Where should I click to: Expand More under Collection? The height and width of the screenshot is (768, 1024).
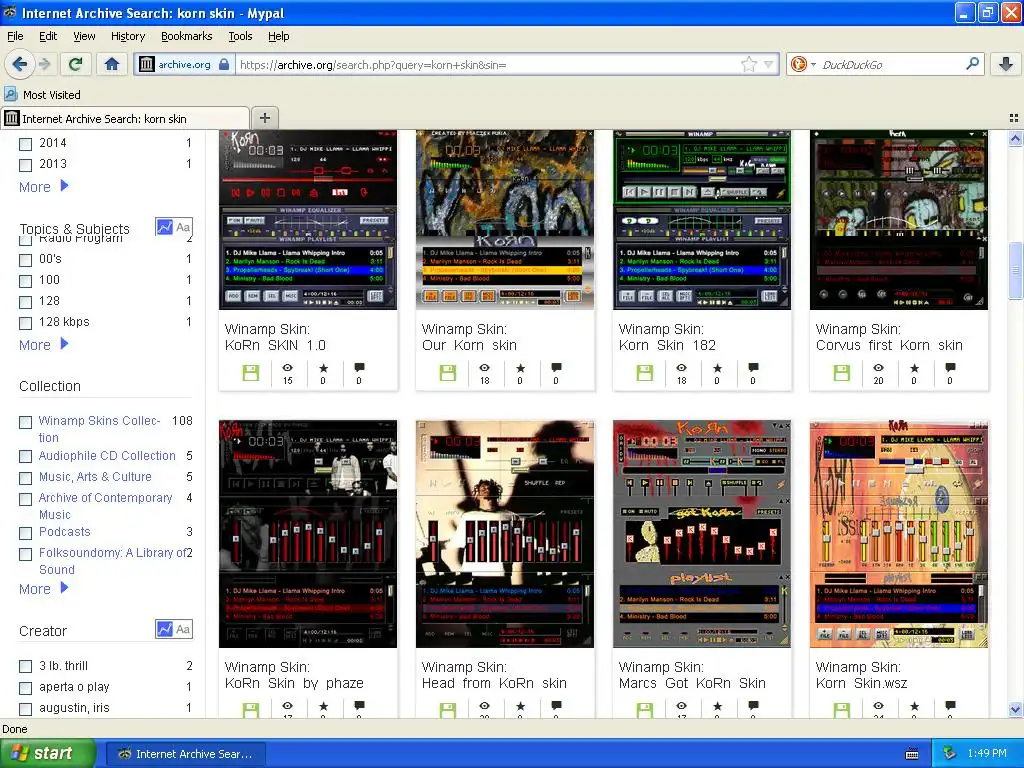click(44, 589)
